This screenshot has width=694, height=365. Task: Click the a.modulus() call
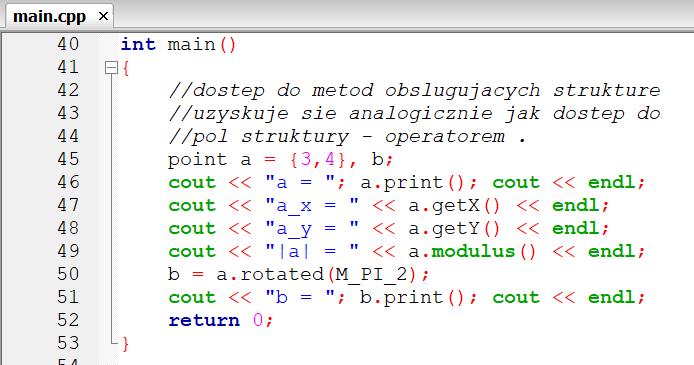pyautogui.click(x=472, y=251)
